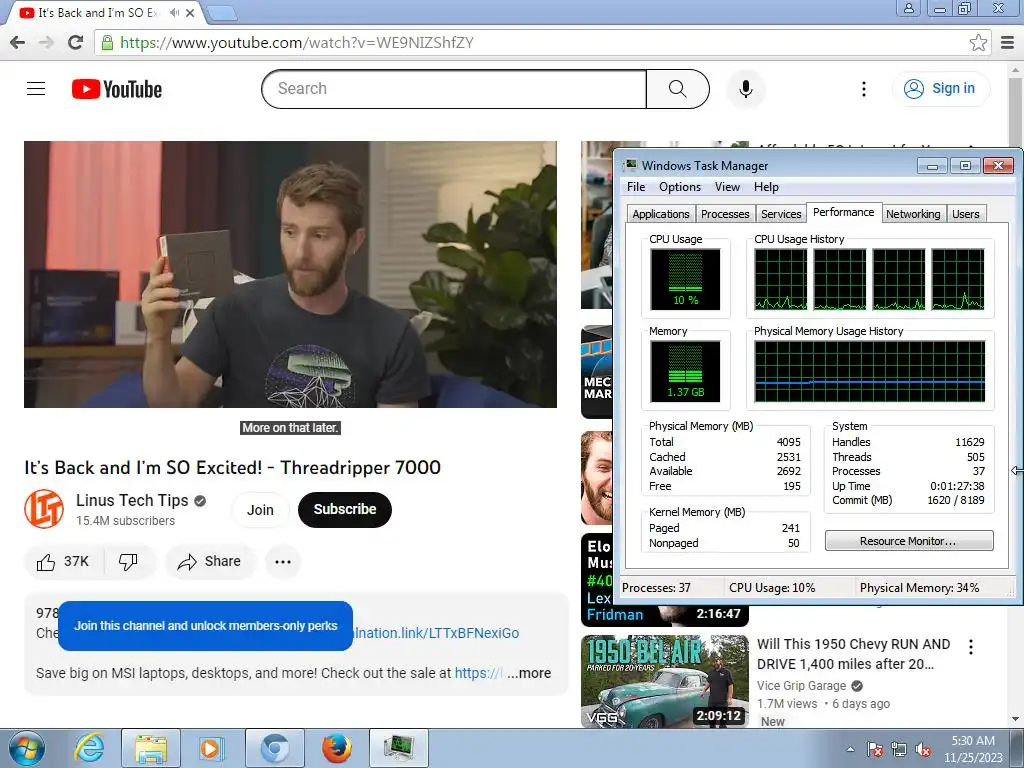Expand description with ...more
The width and height of the screenshot is (1024, 768).
pyautogui.click(x=529, y=673)
